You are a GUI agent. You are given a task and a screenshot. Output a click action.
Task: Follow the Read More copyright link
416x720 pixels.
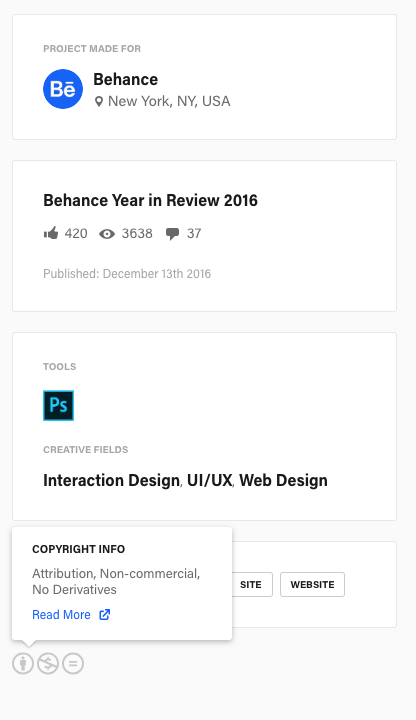tap(62, 615)
